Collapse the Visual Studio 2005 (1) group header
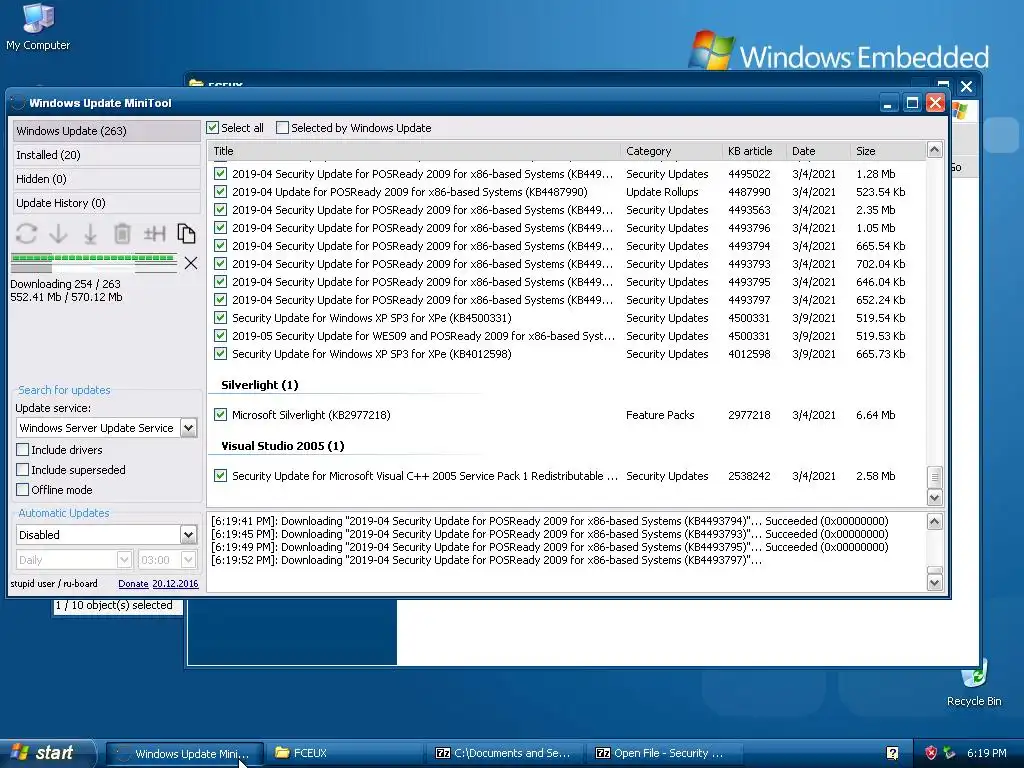 pos(283,446)
